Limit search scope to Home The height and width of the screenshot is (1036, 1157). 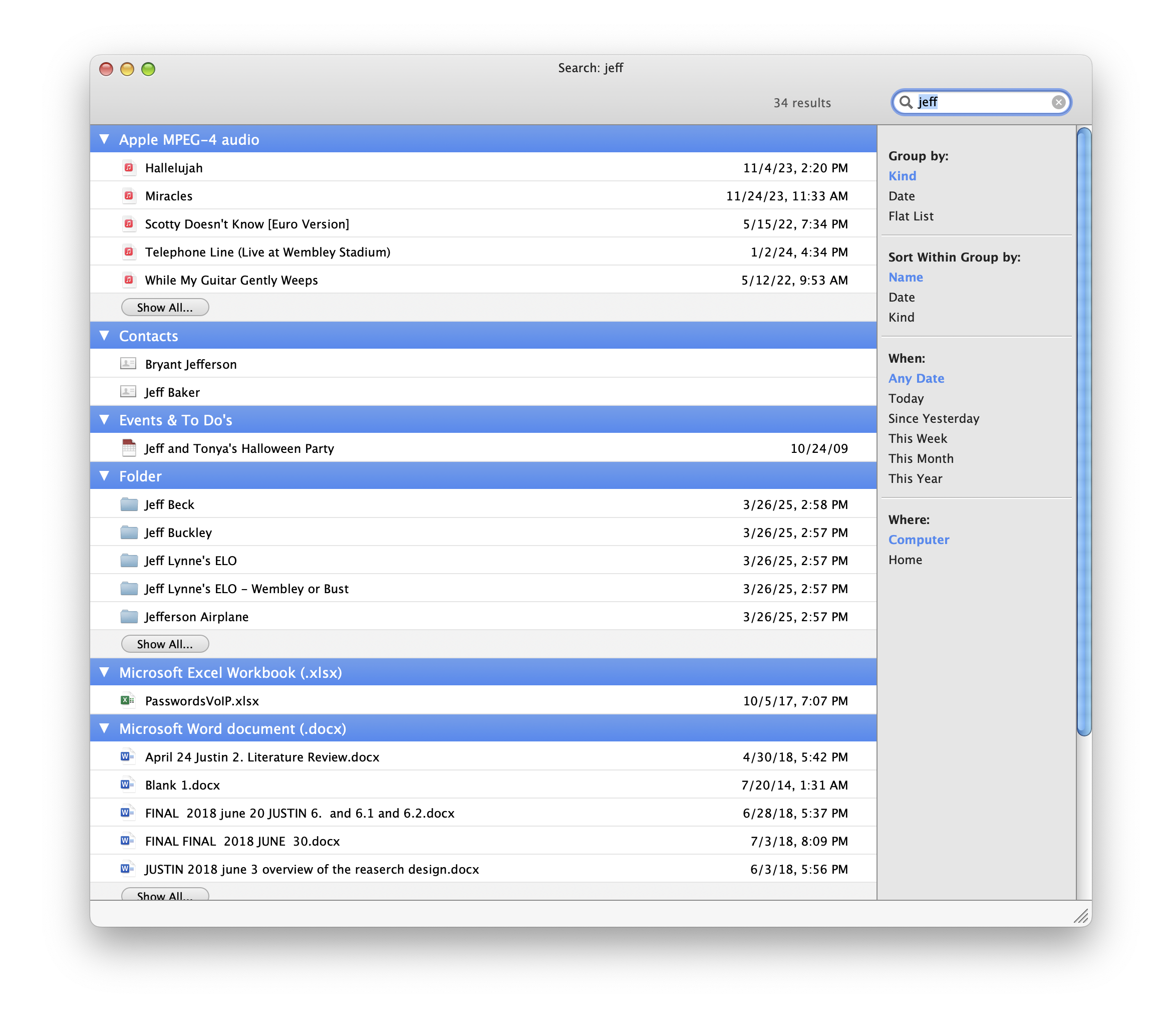point(905,560)
